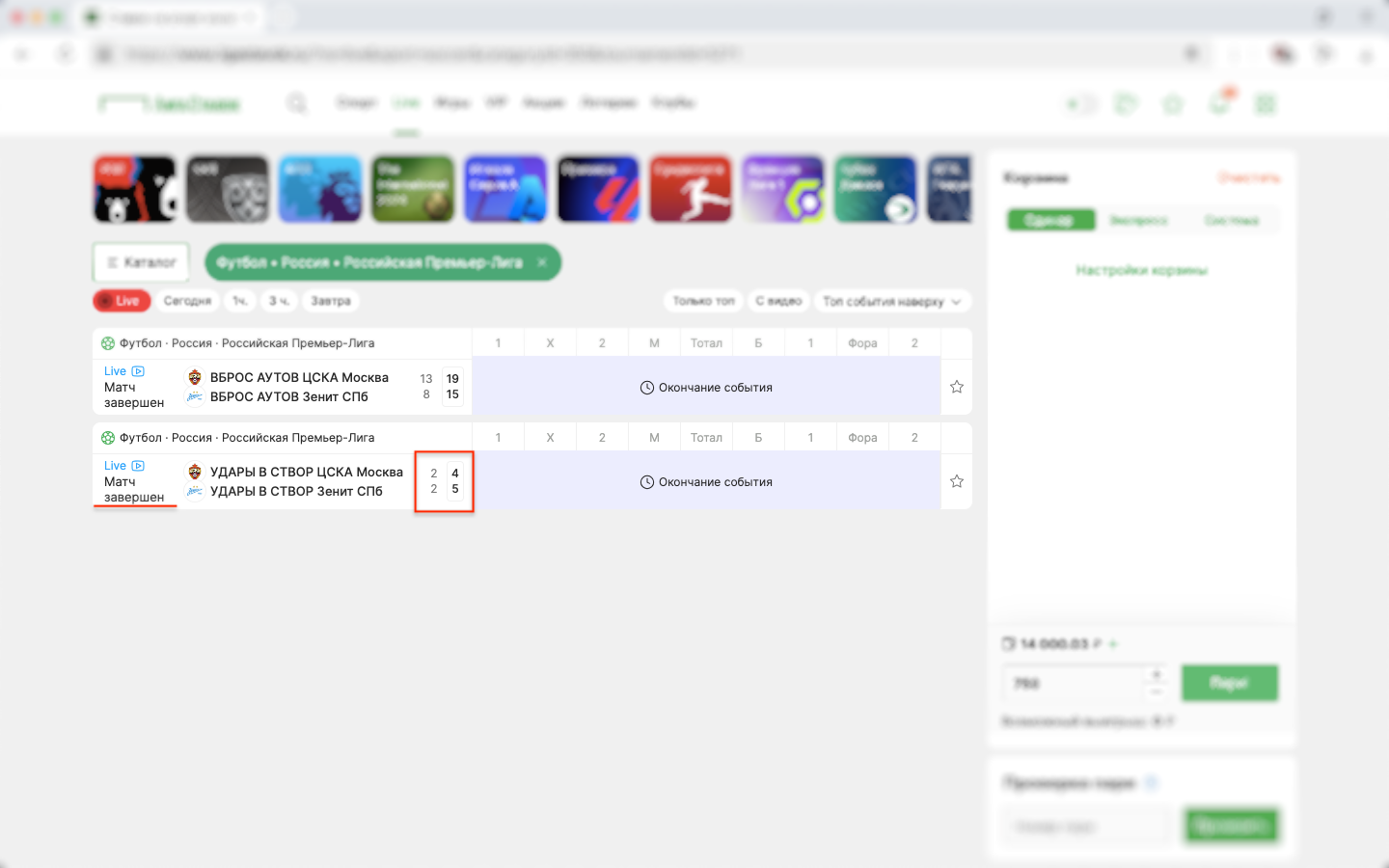The height and width of the screenshot is (868, 1389).
Task: Click the ЦСКА logo in УДАРЫ В СТВОР row
Action: point(195,473)
